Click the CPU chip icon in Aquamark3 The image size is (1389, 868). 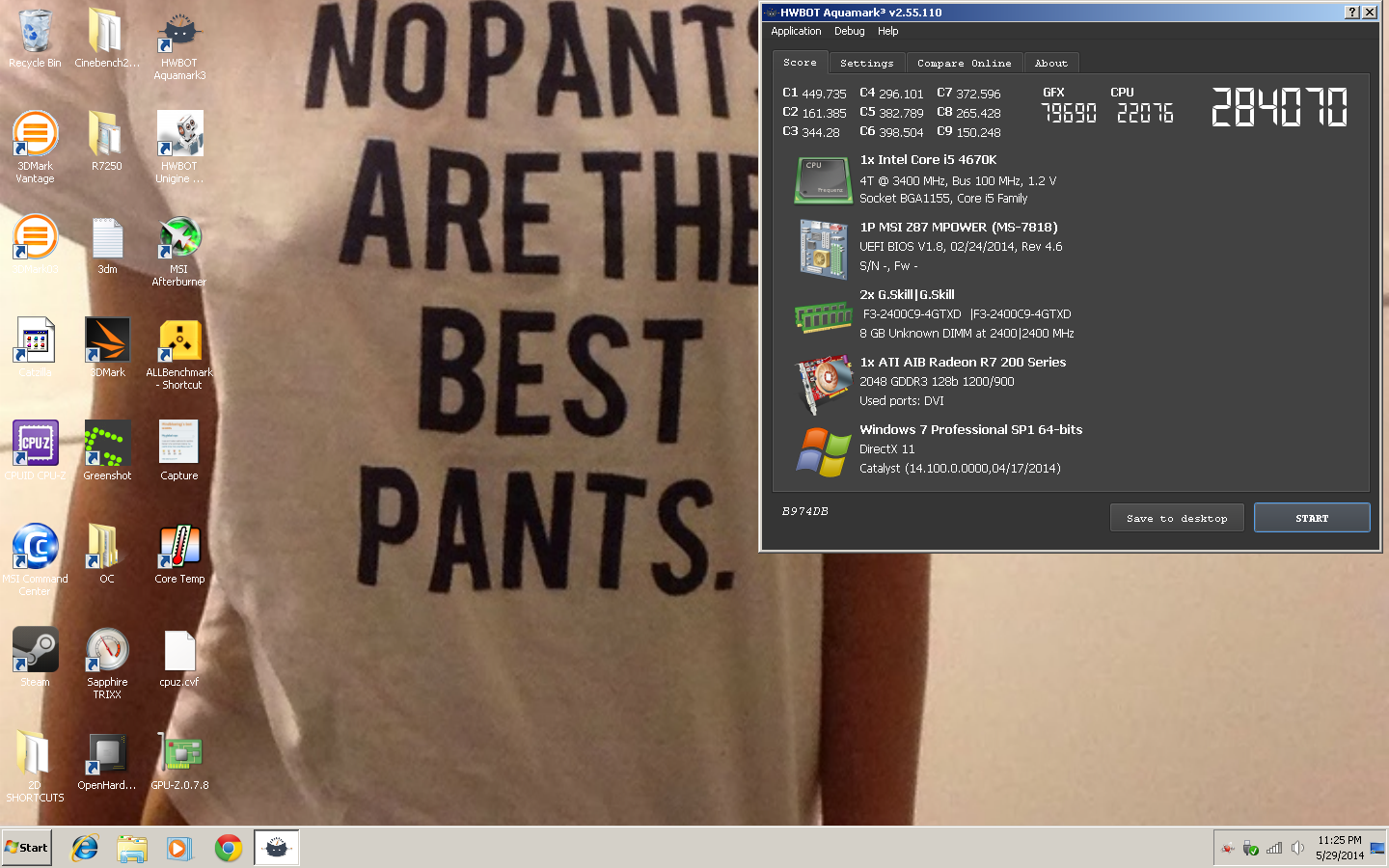point(822,180)
